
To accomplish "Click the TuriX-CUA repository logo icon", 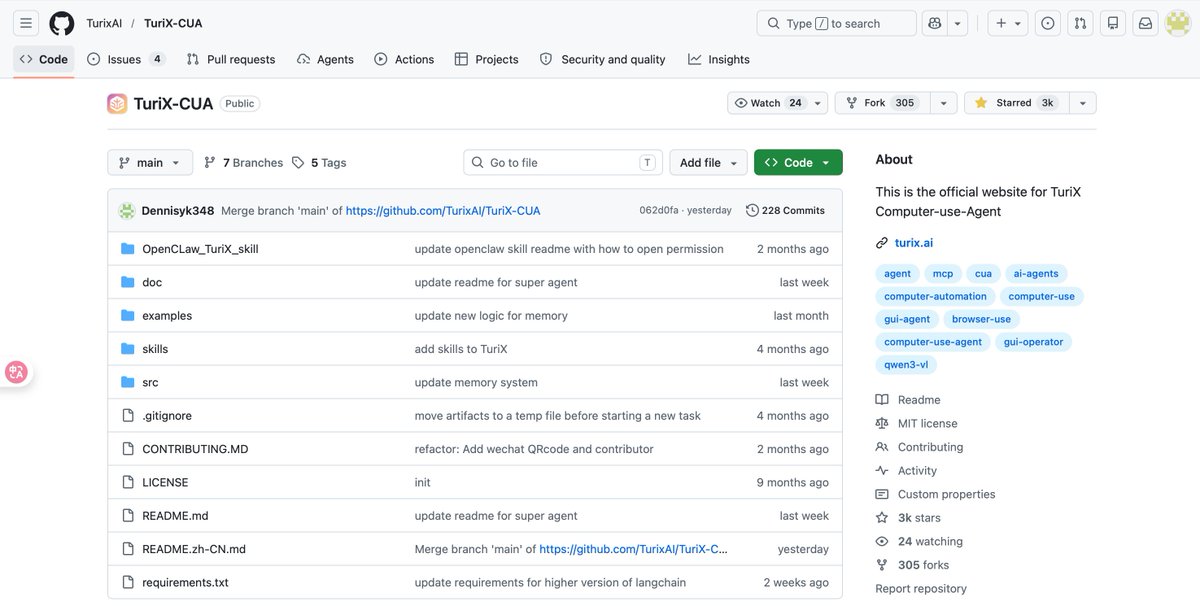I will click(117, 103).
